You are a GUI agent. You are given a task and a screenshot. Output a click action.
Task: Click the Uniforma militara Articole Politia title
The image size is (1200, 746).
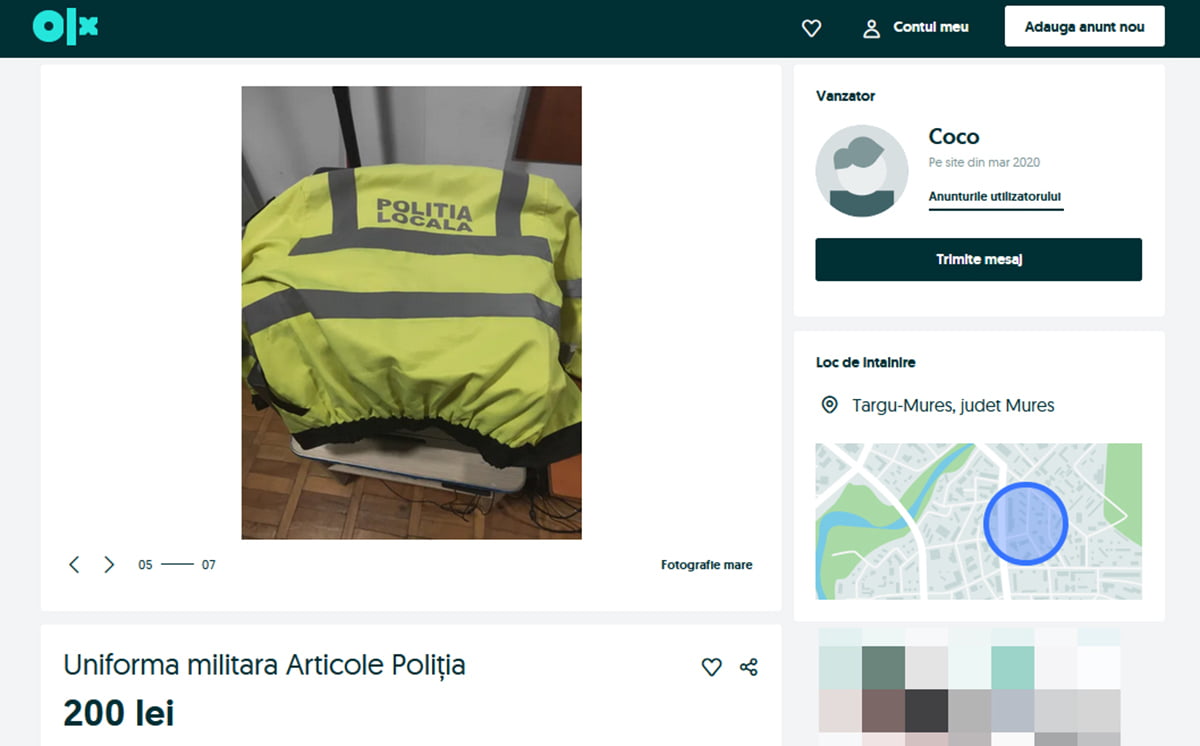[x=264, y=665]
